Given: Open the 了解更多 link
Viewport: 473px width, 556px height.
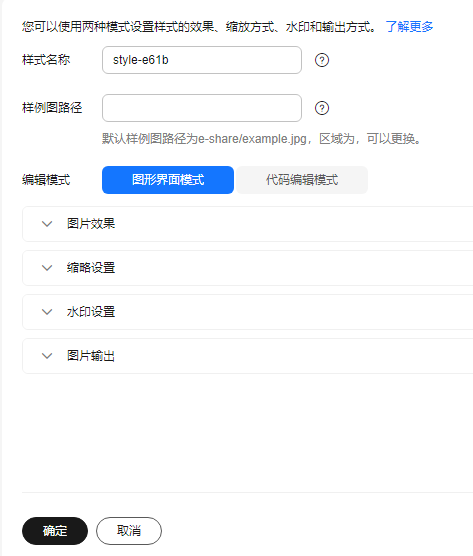Looking at the screenshot, I should tap(409, 27).
